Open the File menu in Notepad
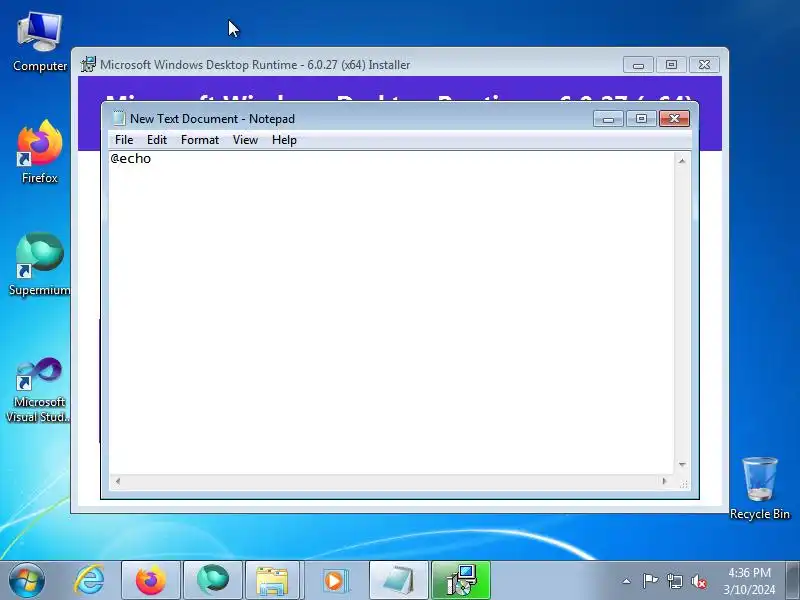Screen dimensions: 800x600 tap(124, 140)
